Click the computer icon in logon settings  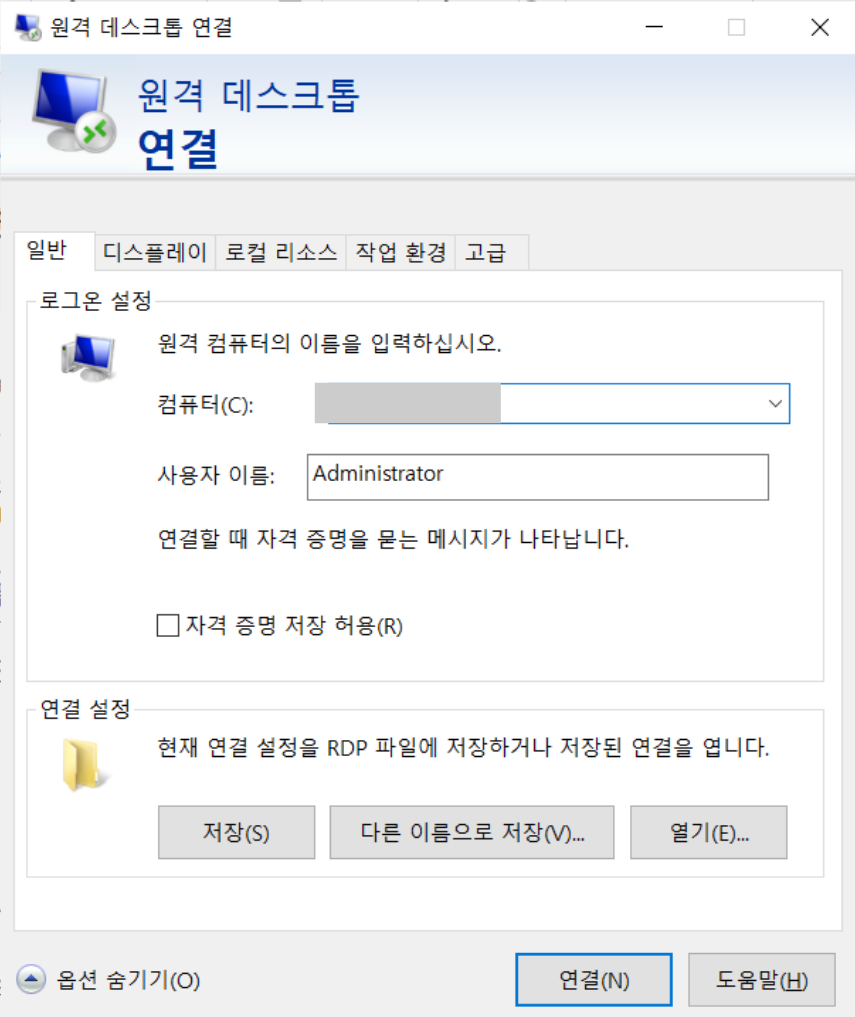coord(88,357)
